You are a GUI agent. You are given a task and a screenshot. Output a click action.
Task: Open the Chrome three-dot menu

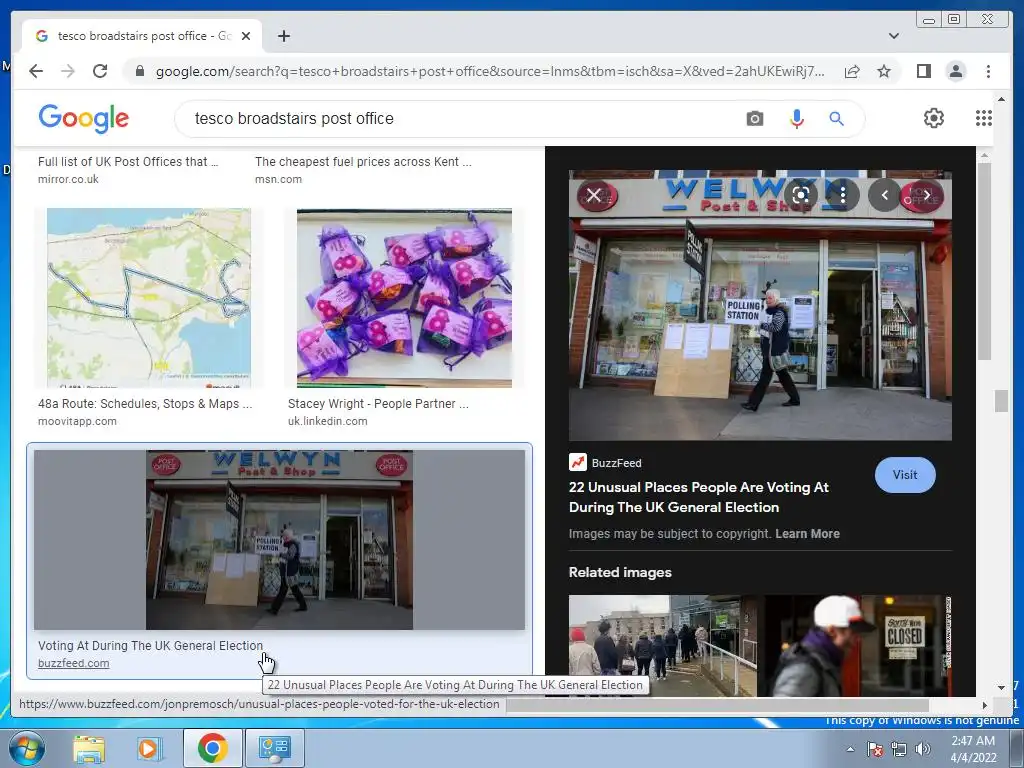988,71
